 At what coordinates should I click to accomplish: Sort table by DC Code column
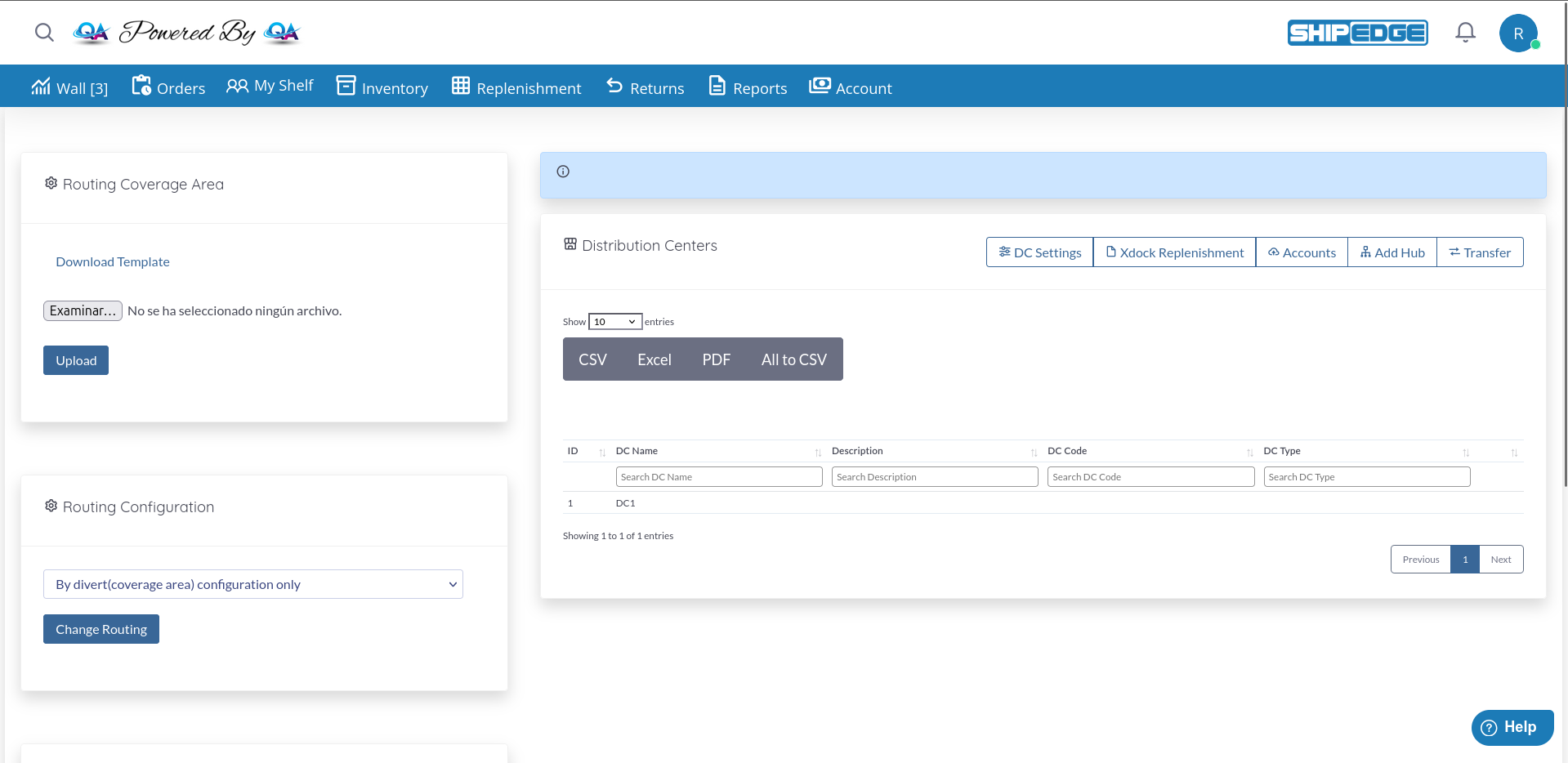pyautogui.click(x=1149, y=452)
